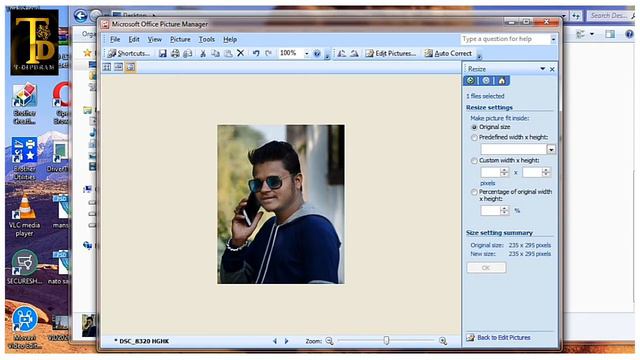Click the Explorer help question mark icon

(x=629, y=34)
